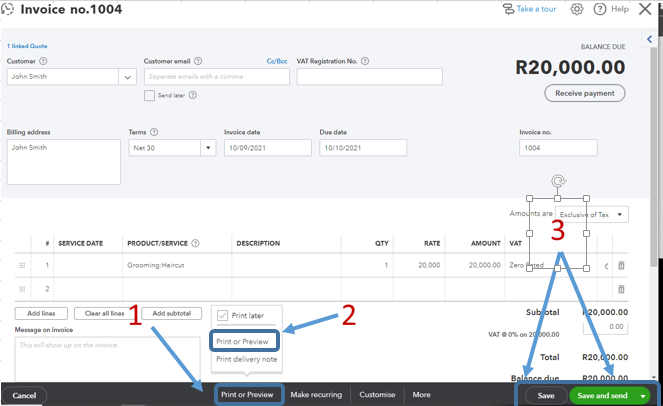Click the help icon next to Customer email
This screenshot has height=406, width=663.
pos(198,61)
